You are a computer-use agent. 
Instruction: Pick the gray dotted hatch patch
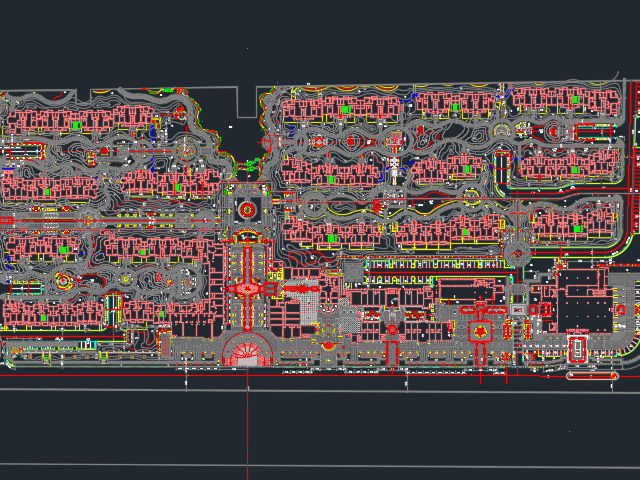(309, 301)
